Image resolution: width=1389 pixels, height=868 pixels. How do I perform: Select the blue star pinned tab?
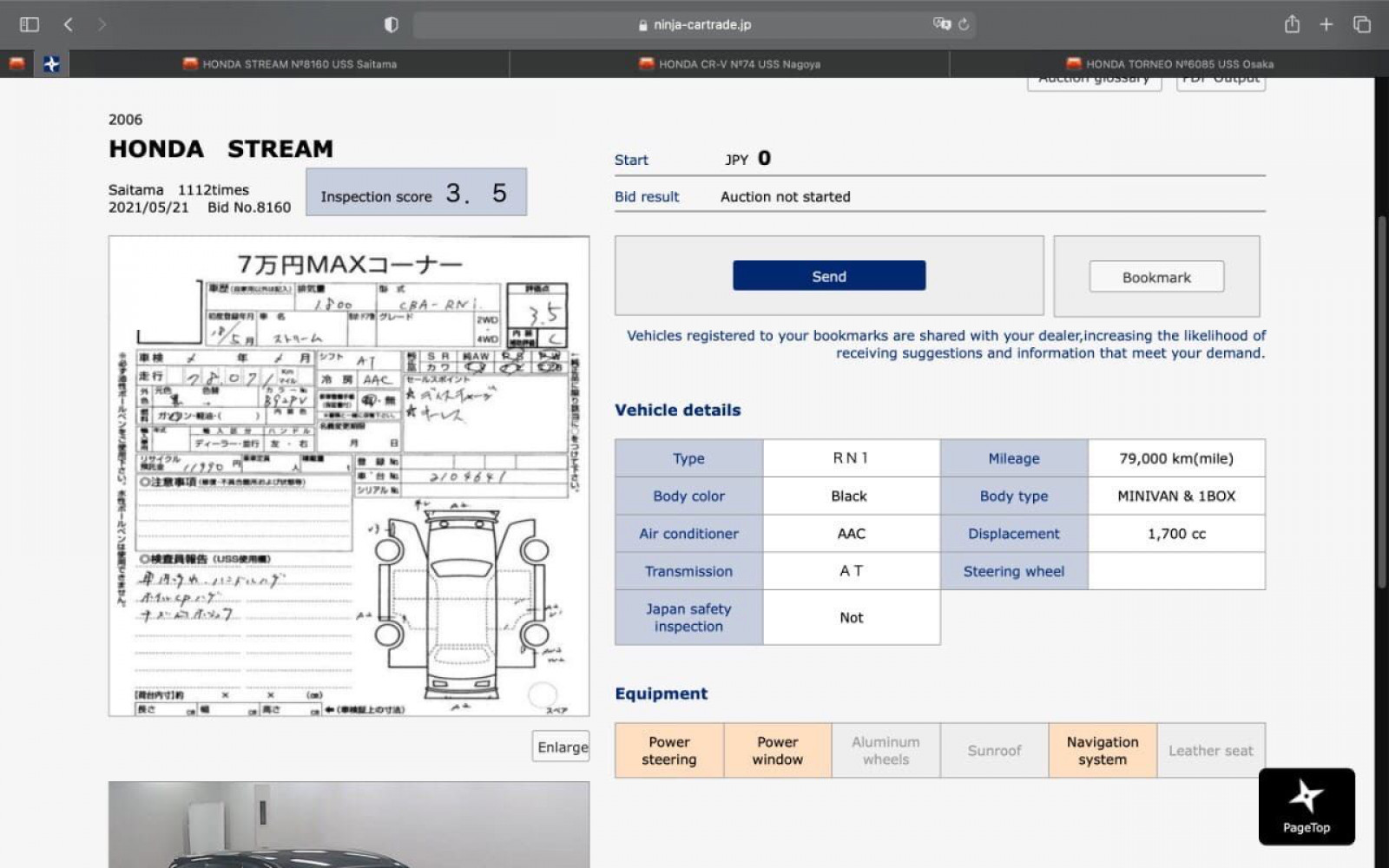pos(51,63)
